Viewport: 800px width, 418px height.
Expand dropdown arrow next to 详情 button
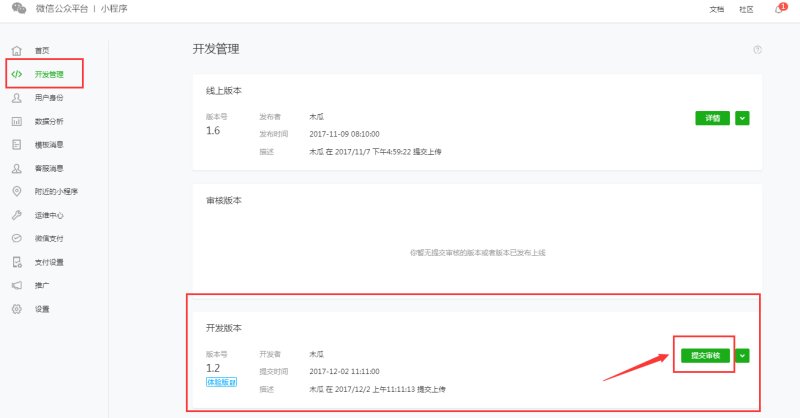742,117
